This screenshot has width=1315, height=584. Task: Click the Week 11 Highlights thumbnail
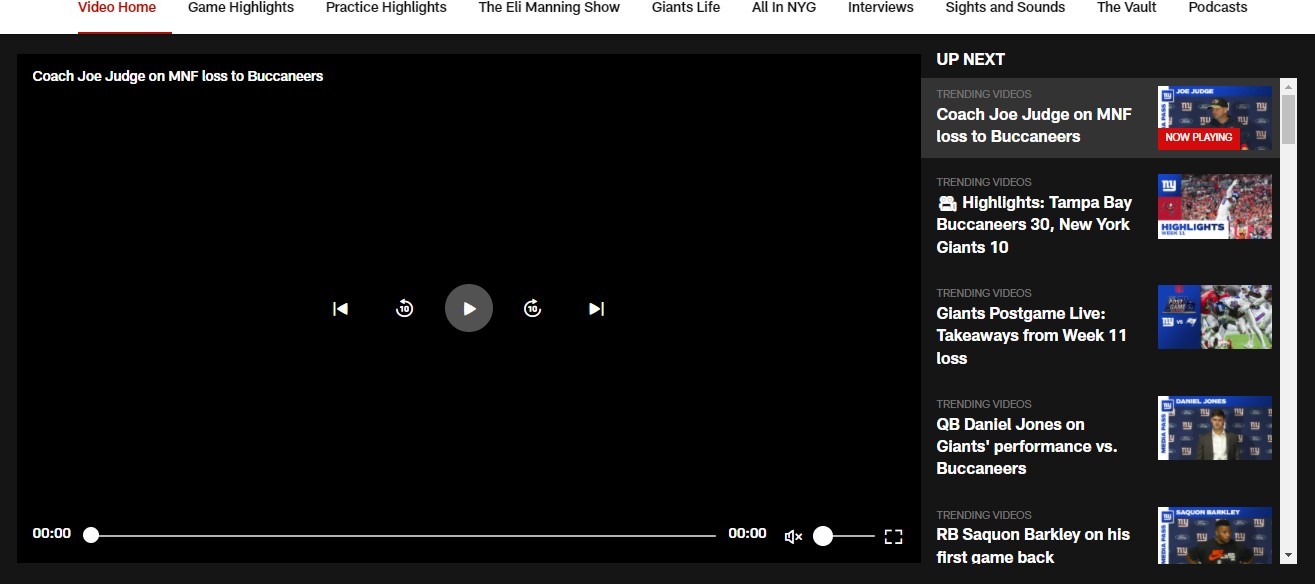click(x=1215, y=207)
